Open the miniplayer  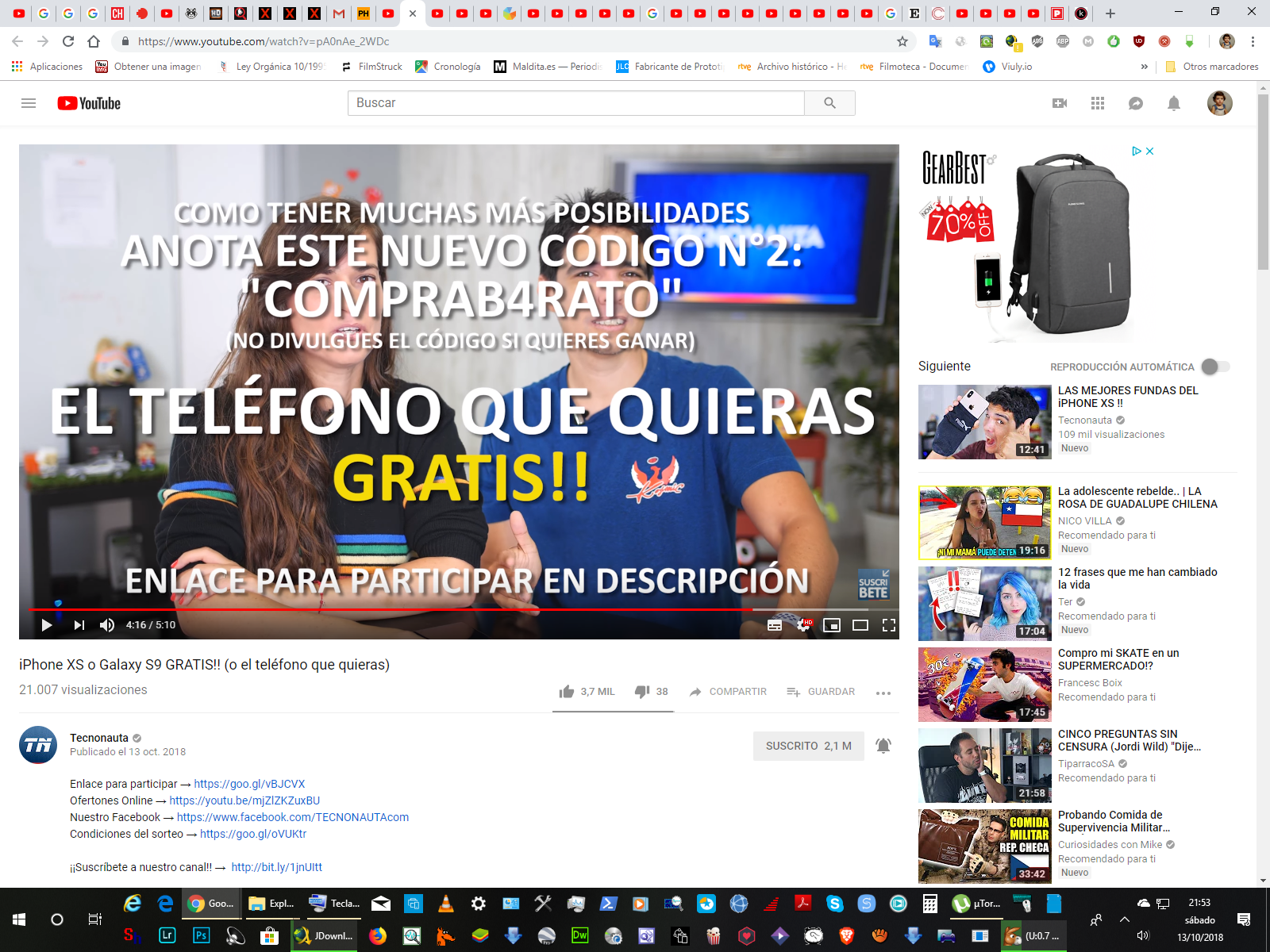click(831, 625)
